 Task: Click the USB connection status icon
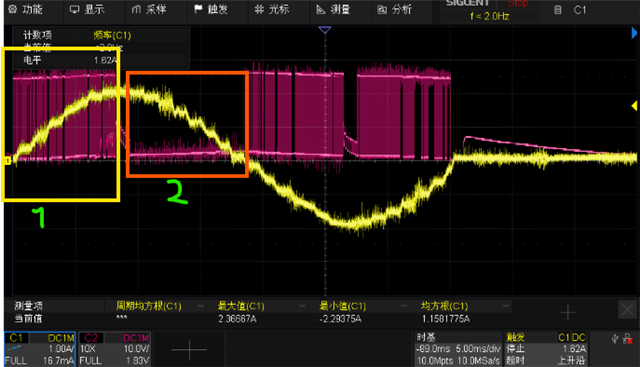615,339
